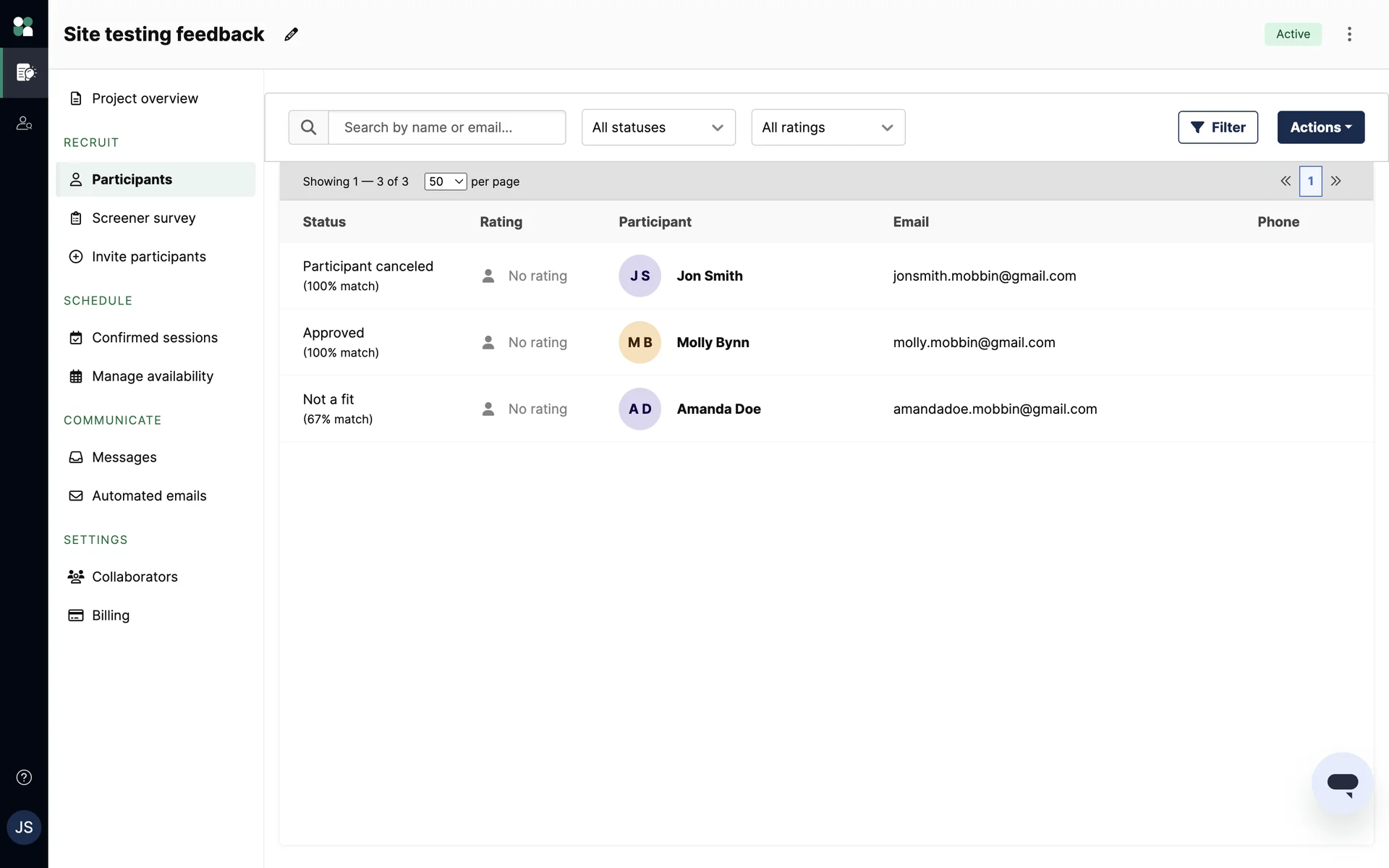Image resolution: width=1389 pixels, height=868 pixels.
Task: Click the pencil icon to edit project title
Action: pyautogui.click(x=291, y=35)
